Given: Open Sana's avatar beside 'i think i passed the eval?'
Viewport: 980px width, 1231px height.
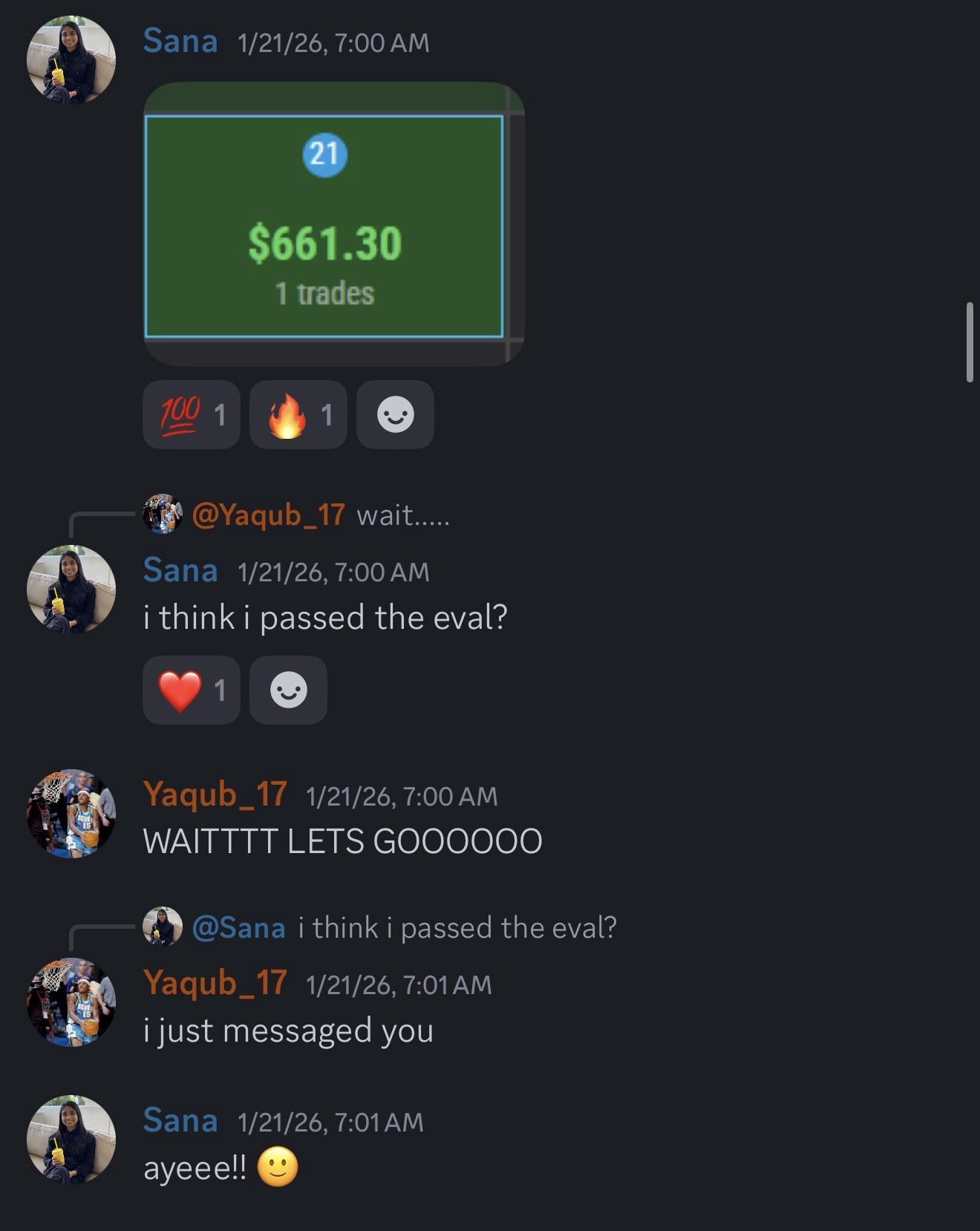Looking at the screenshot, I should click(x=71, y=590).
